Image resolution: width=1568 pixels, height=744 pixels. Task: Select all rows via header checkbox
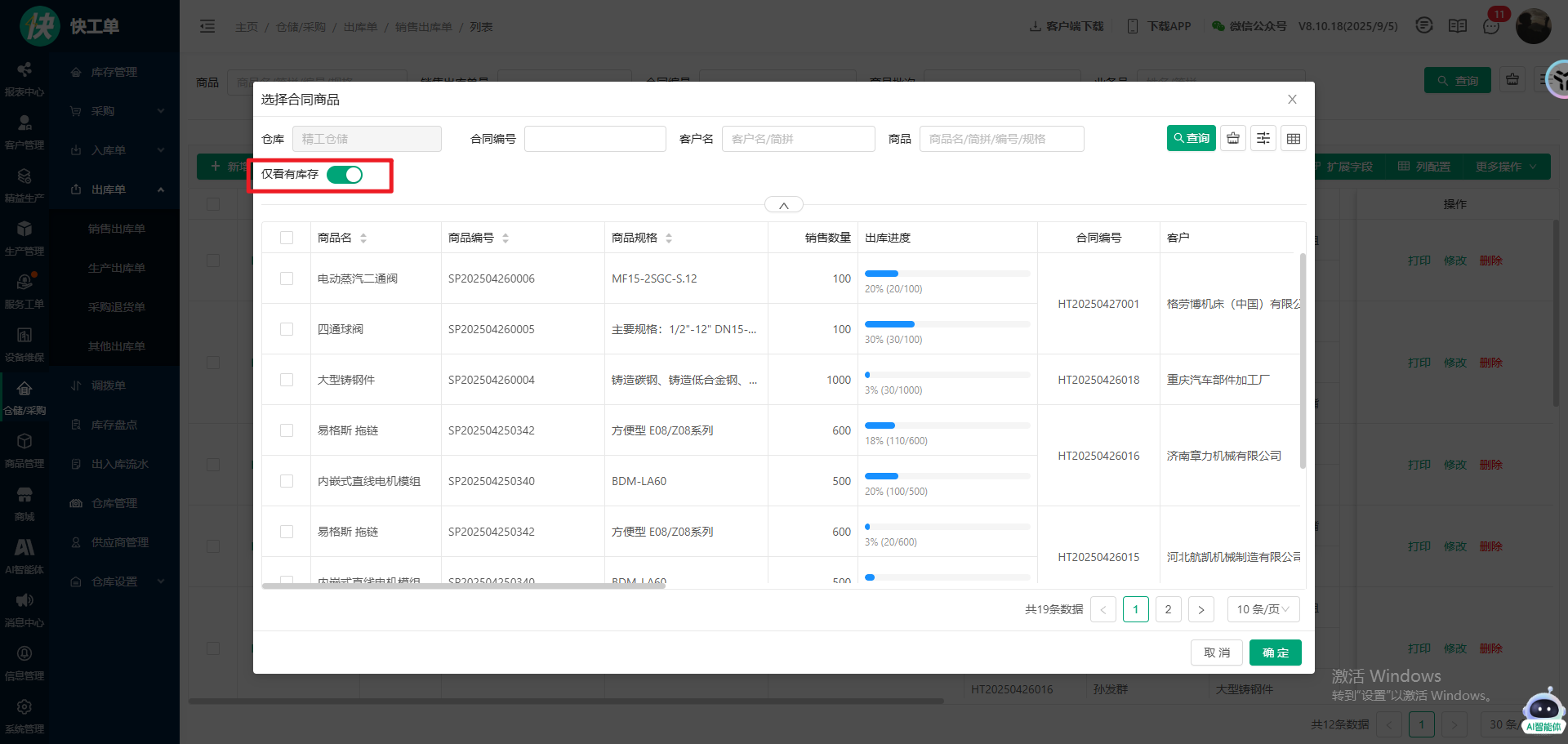click(287, 238)
